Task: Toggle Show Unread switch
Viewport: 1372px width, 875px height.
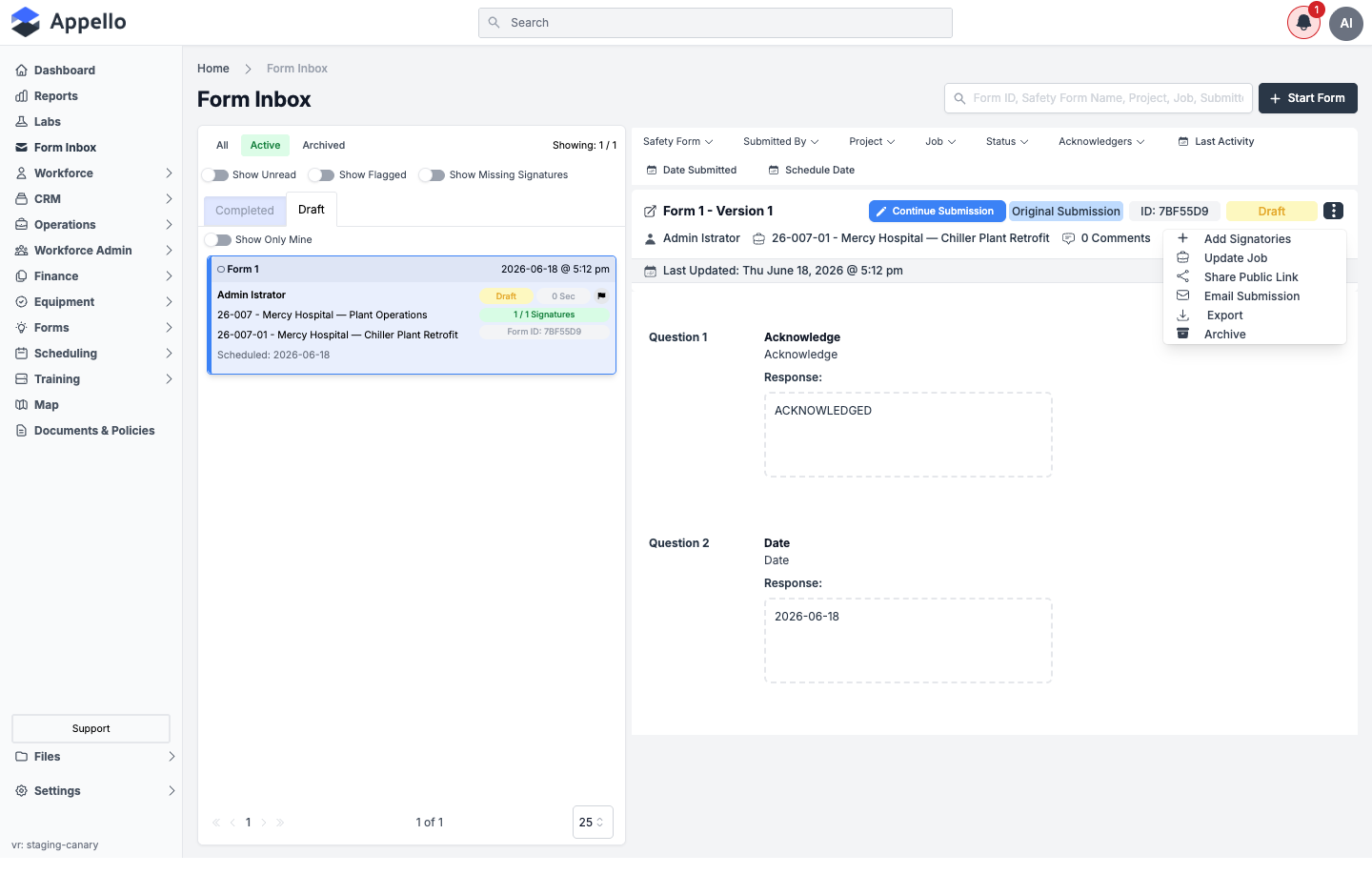Action: 215,175
